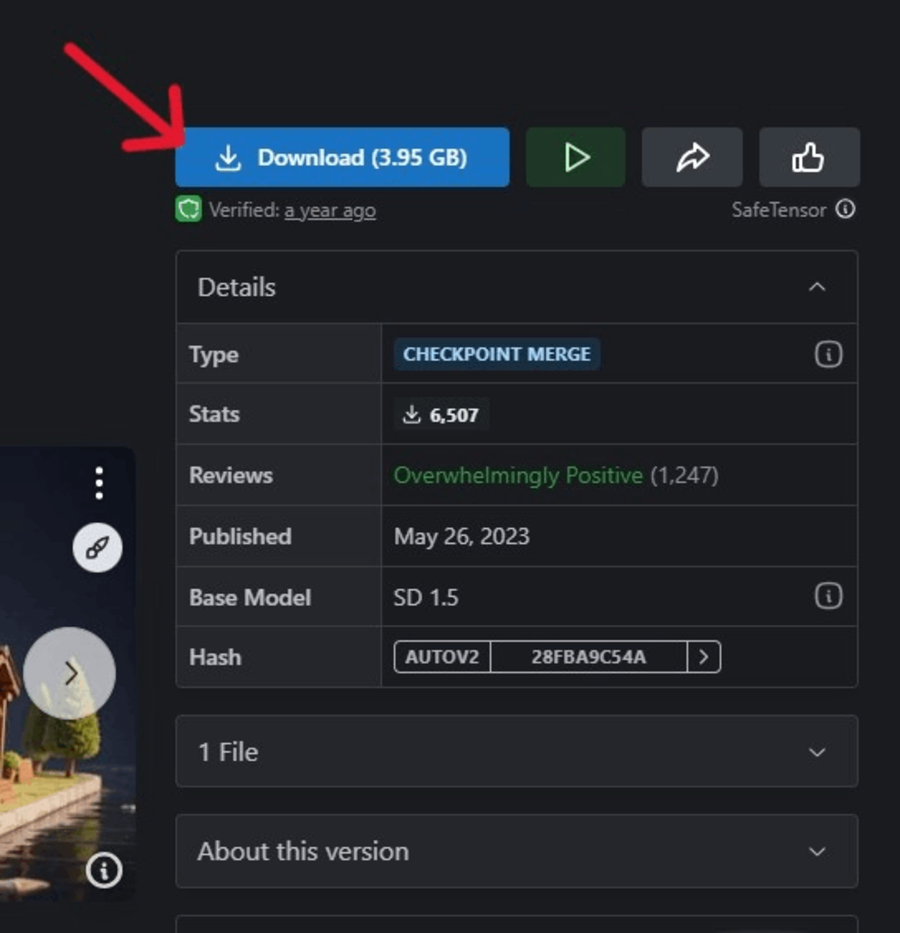The height and width of the screenshot is (933, 900).
Task: Click the SafeTensor info icon
Action: click(x=845, y=209)
